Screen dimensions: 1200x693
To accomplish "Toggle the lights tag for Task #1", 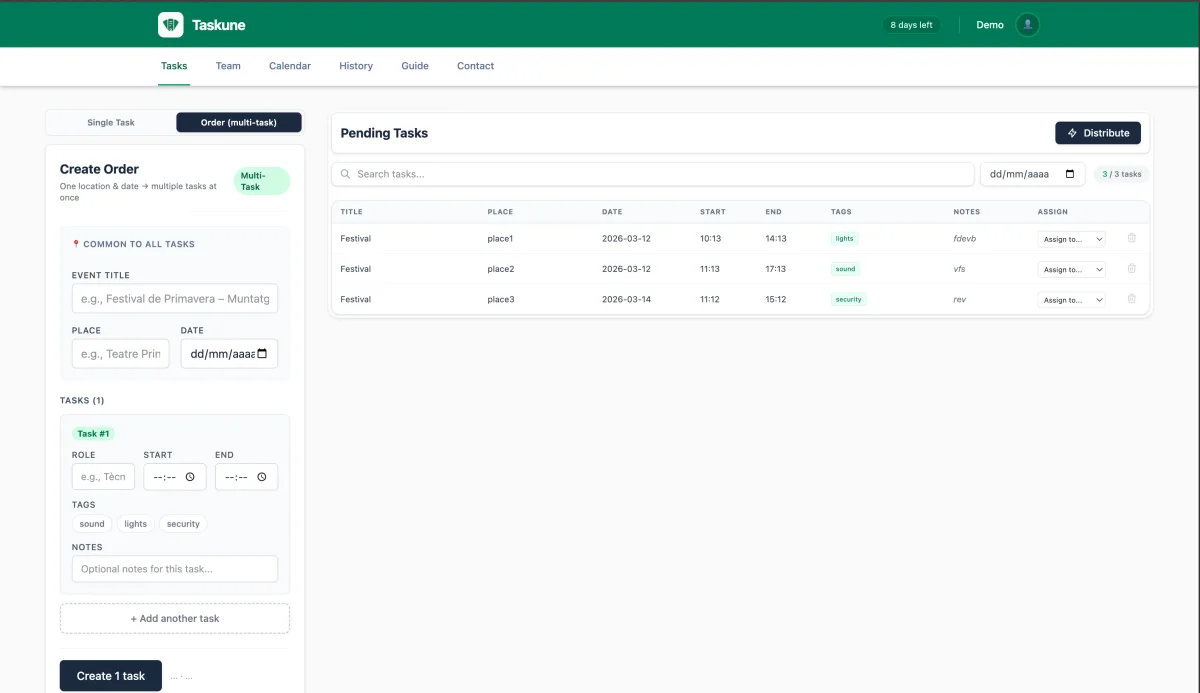I will (135, 523).
